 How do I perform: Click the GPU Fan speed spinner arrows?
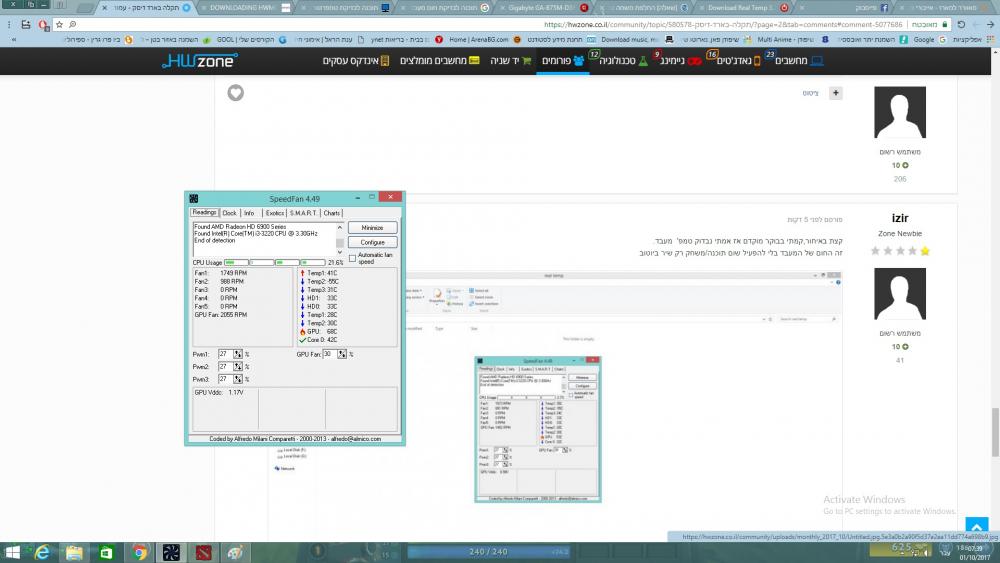tap(340, 354)
